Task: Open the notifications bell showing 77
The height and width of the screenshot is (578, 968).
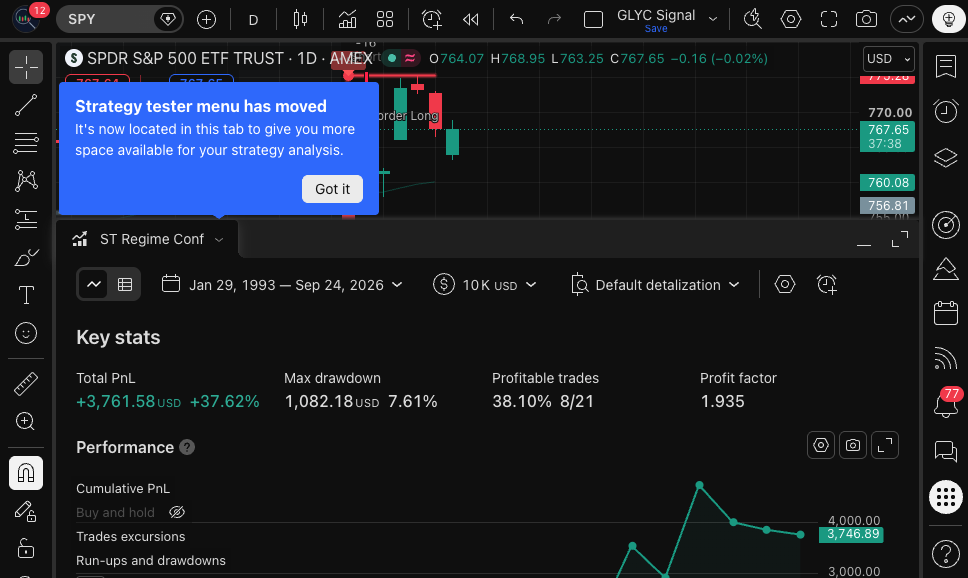Action: click(946, 405)
